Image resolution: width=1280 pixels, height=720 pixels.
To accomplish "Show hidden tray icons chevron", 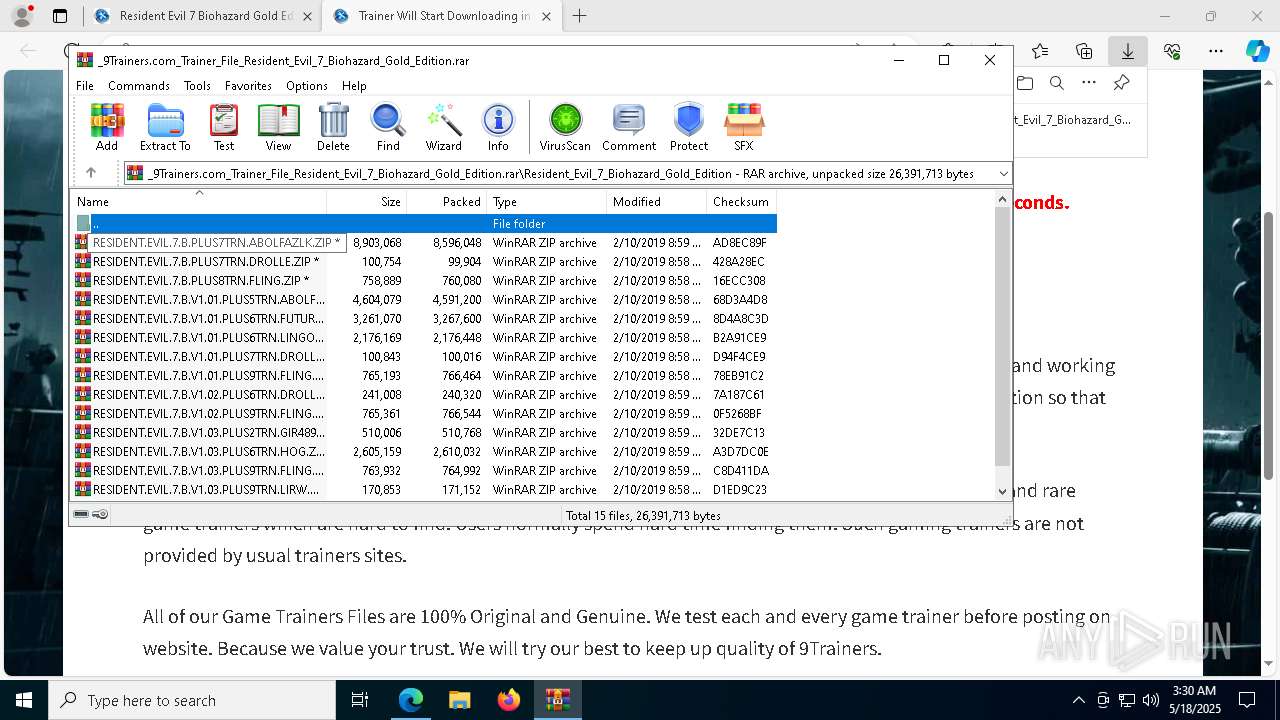I will pyautogui.click(x=1078, y=700).
